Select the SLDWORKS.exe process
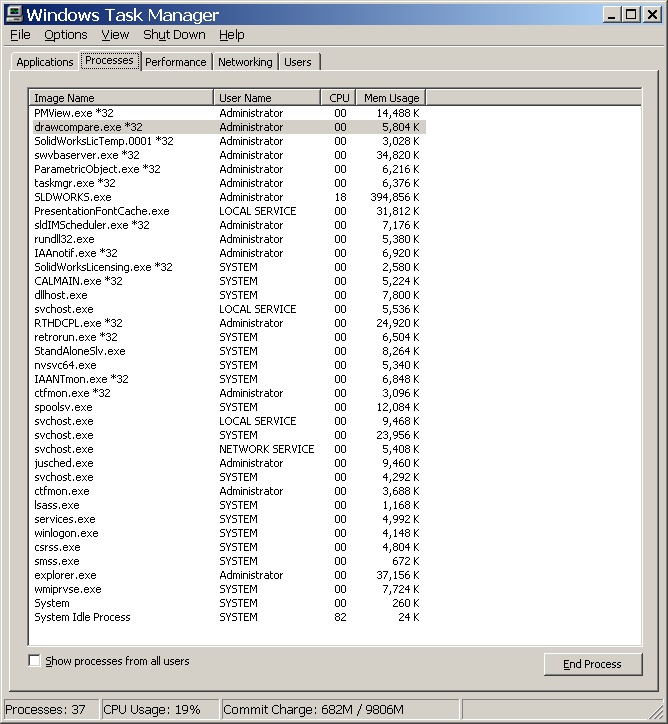This screenshot has height=724, width=668. point(229,197)
